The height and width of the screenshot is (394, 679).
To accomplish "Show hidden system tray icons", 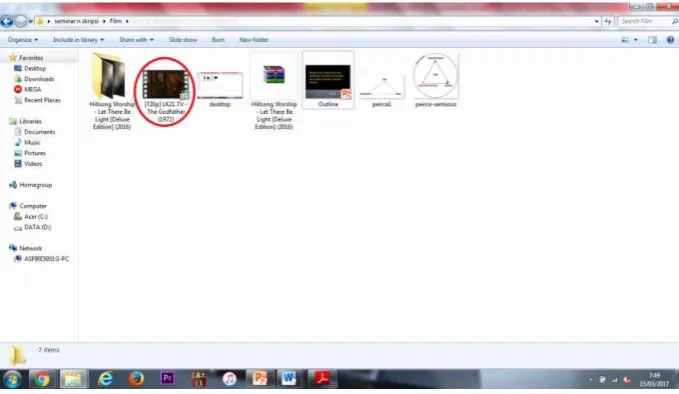I will pyautogui.click(x=591, y=380).
